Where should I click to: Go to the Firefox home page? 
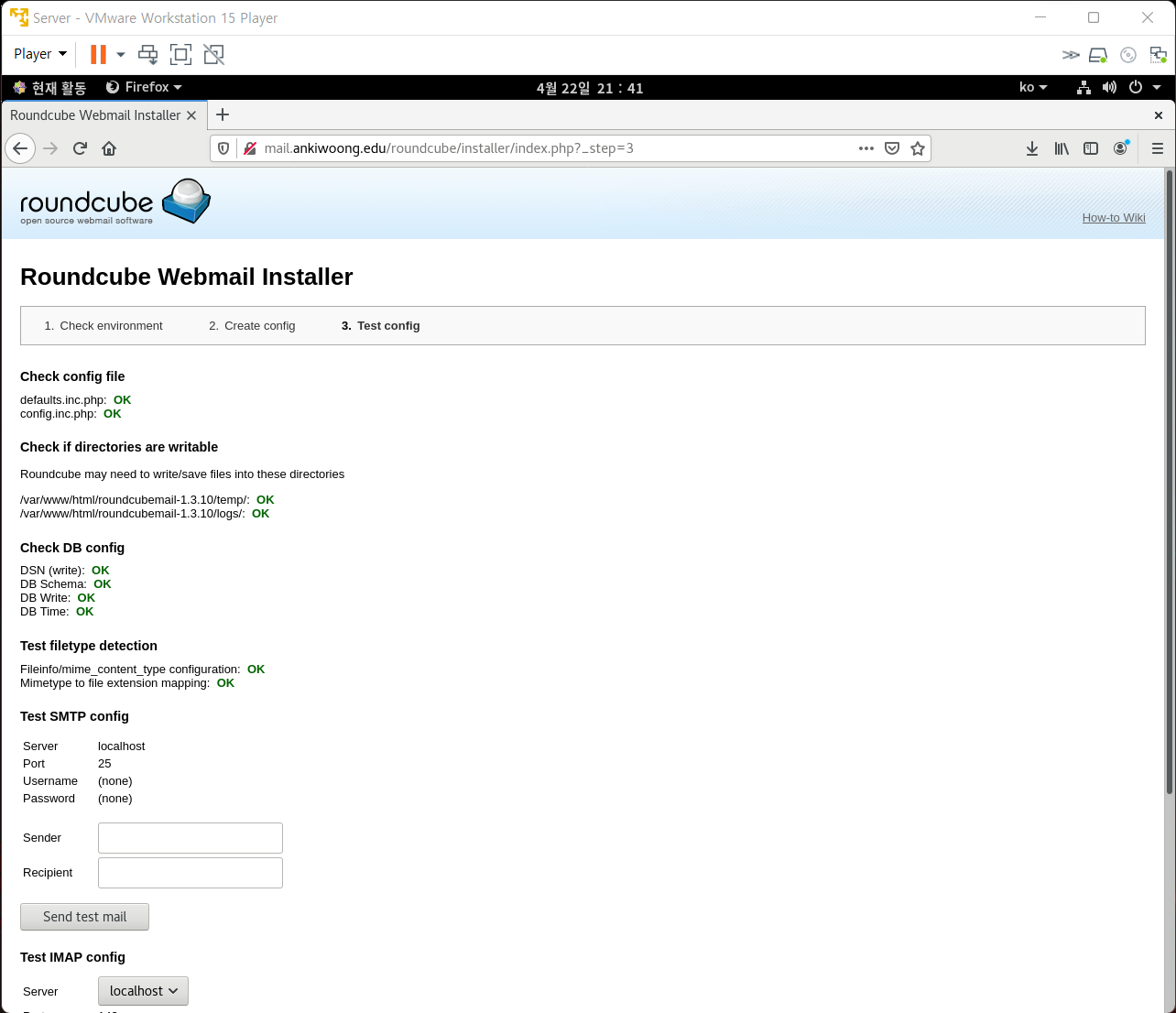click(109, 148)
